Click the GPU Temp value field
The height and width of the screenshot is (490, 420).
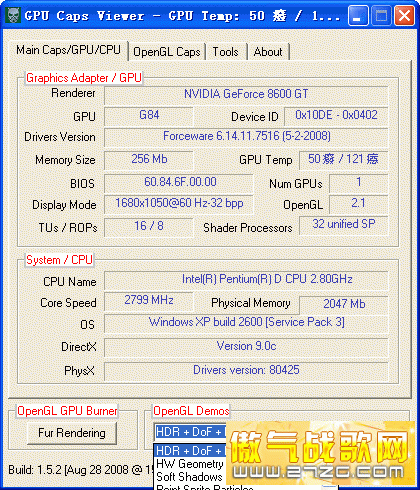tap(344, 160)
